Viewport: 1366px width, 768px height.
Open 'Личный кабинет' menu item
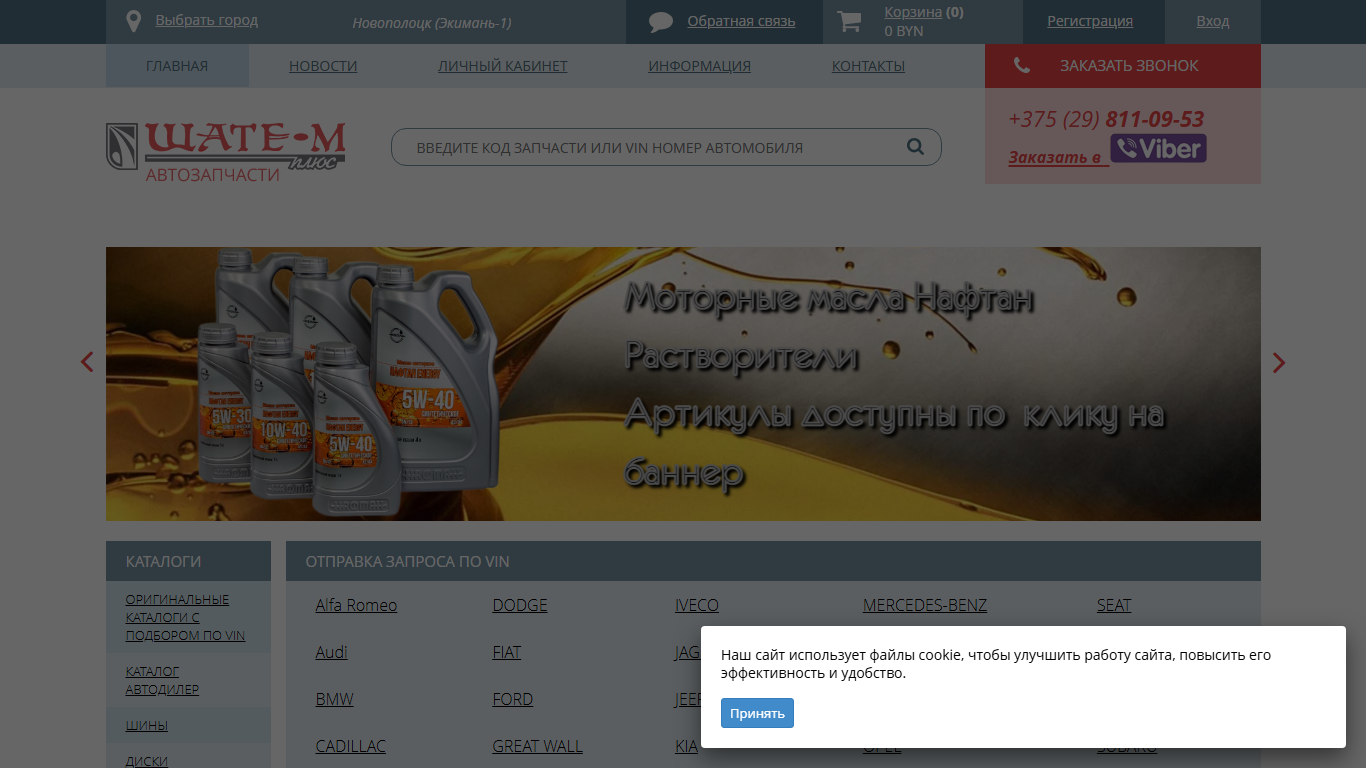click(502, 66)
